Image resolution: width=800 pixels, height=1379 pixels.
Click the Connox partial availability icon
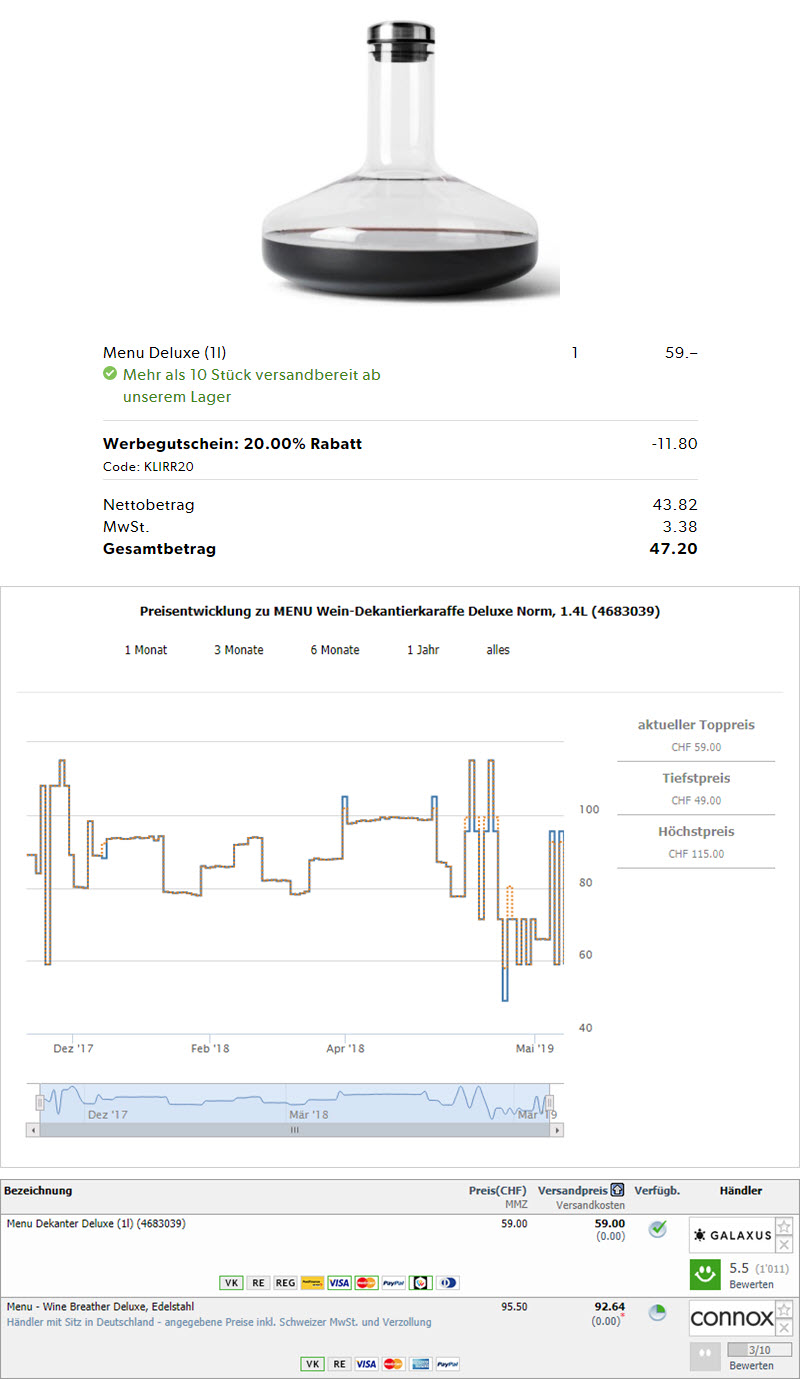tap(657, 1313)
